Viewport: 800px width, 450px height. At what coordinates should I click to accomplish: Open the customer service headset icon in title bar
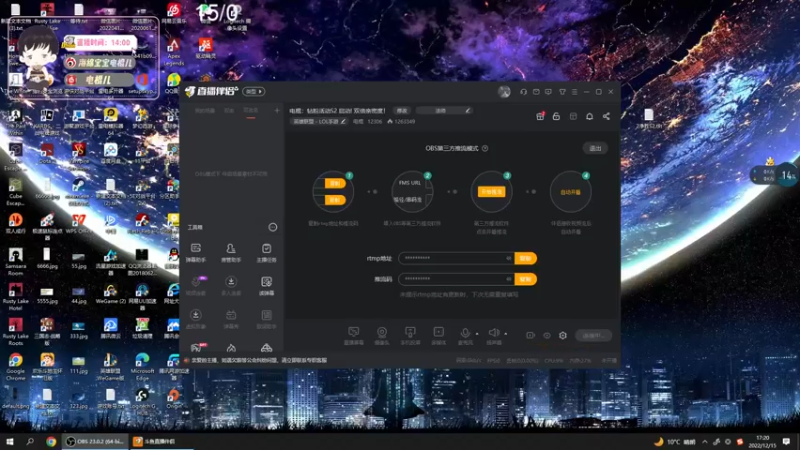[x=523, y=92]
